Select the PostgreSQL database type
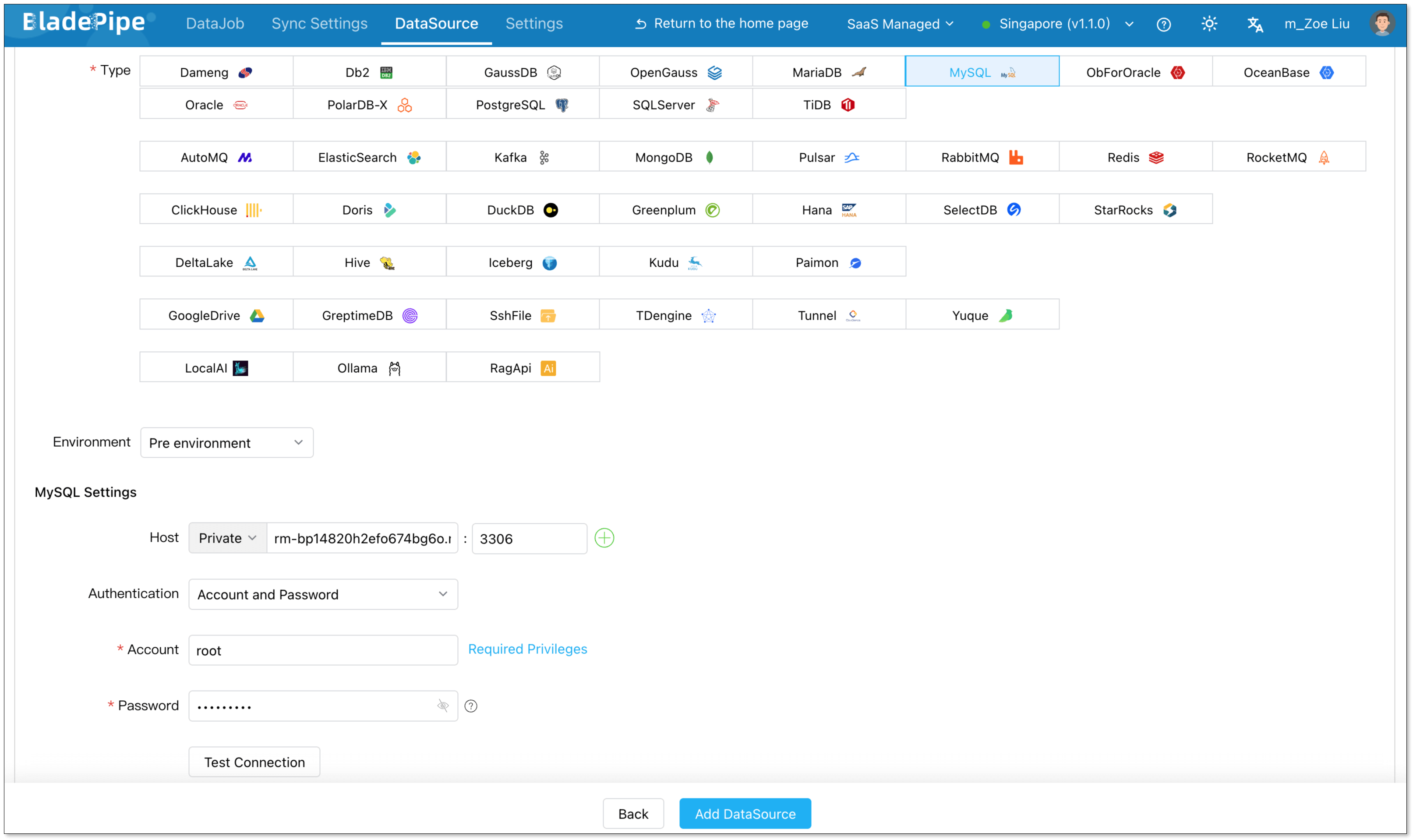 tap(522, 105)
